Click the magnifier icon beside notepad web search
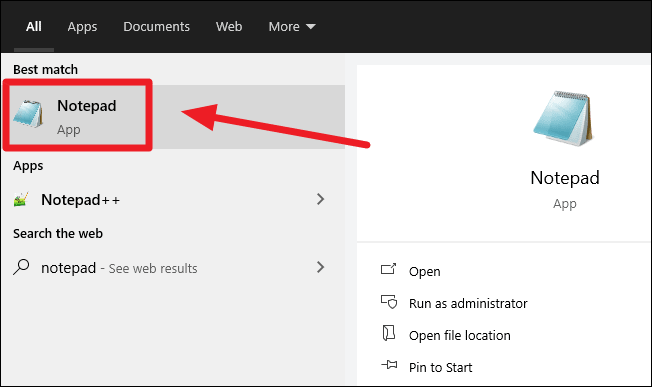Screen dimensions: 652x387 point(21,267)
